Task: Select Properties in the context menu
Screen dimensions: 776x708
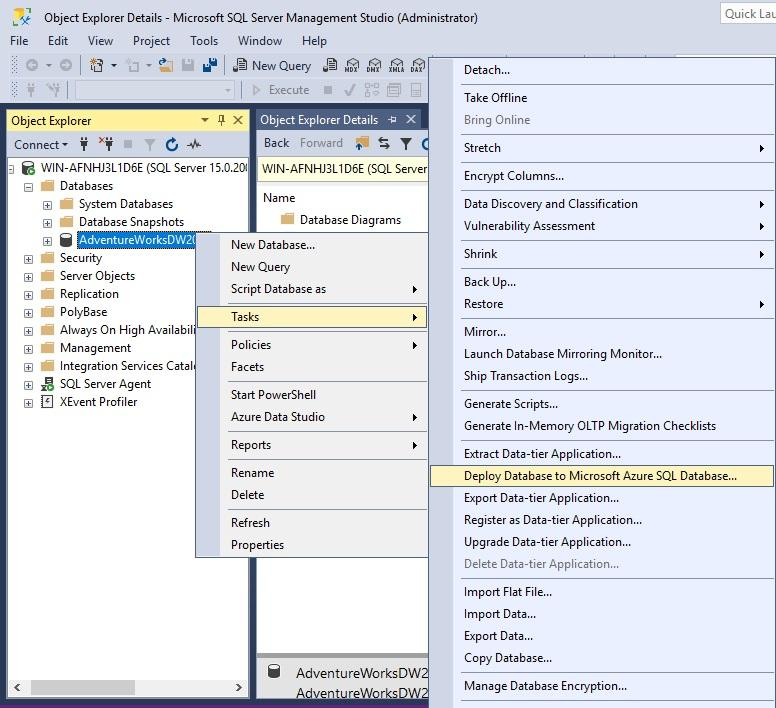Action: 312,545
